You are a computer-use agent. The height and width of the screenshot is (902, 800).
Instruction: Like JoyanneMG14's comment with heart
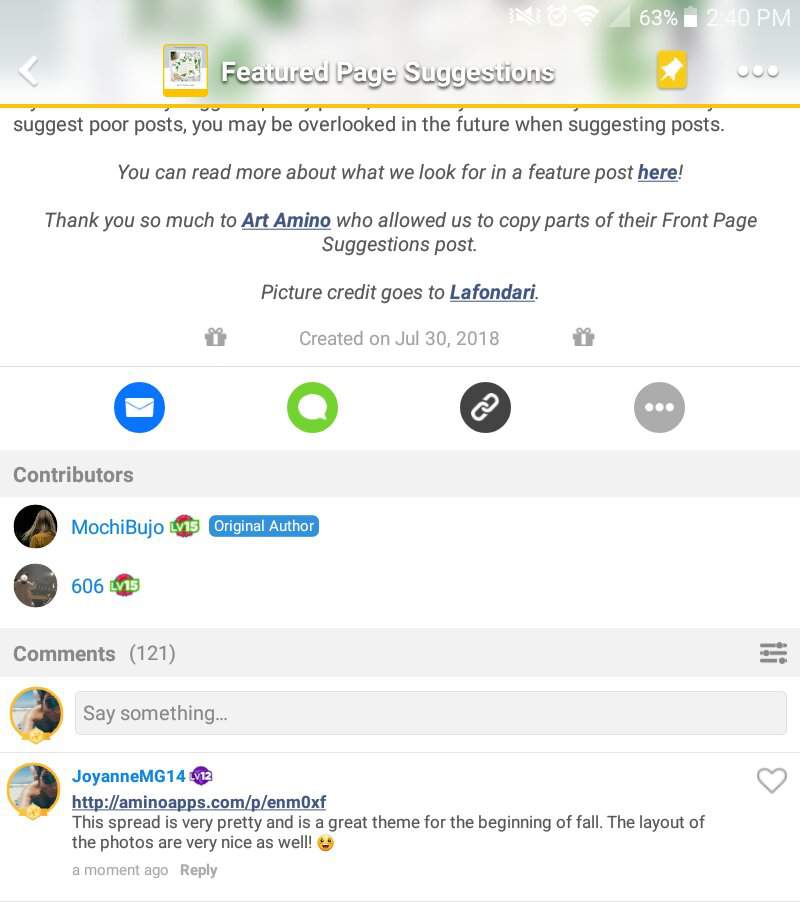(x=771, y=781)
